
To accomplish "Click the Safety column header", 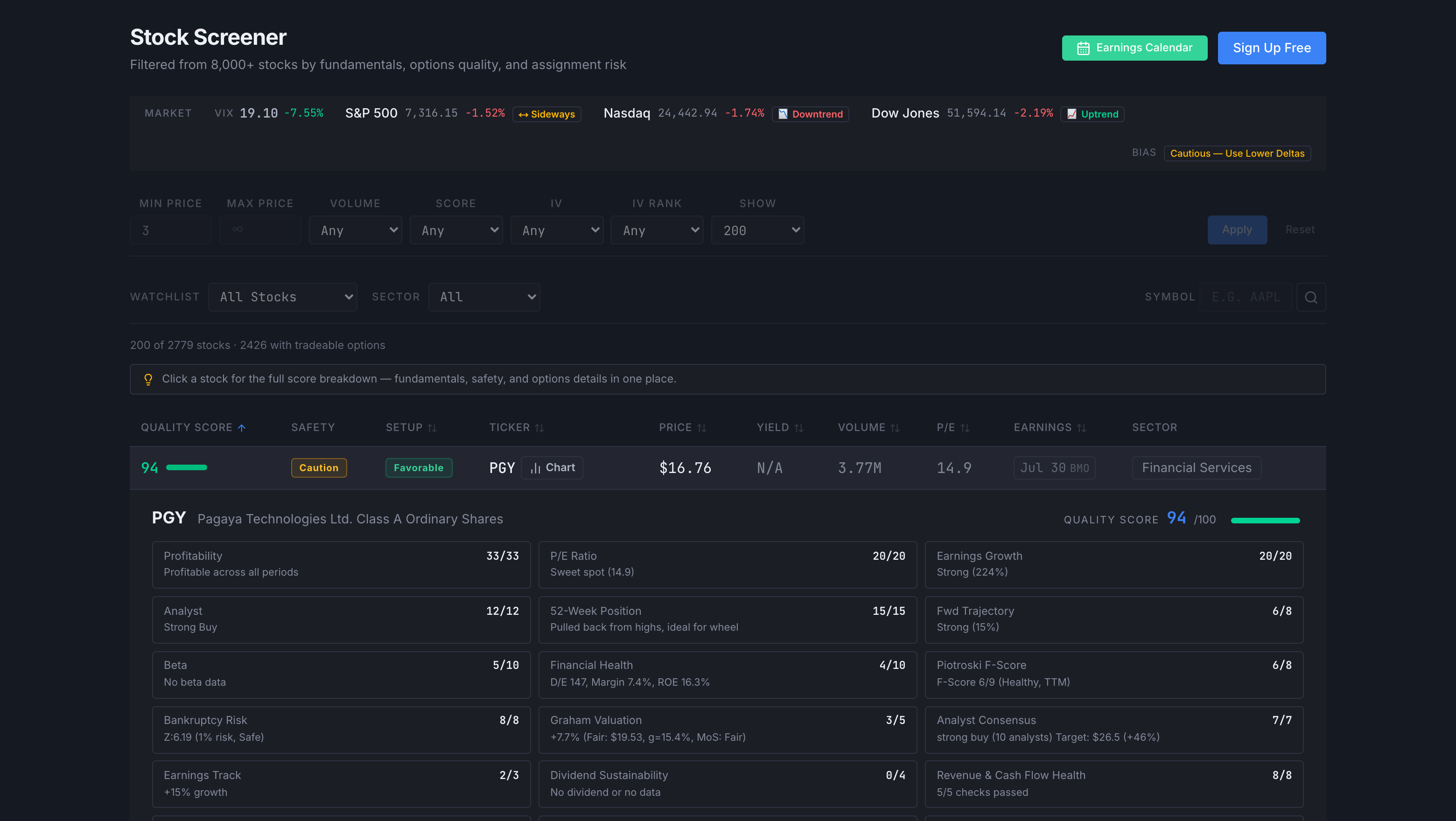I will (x=313, y=428).
